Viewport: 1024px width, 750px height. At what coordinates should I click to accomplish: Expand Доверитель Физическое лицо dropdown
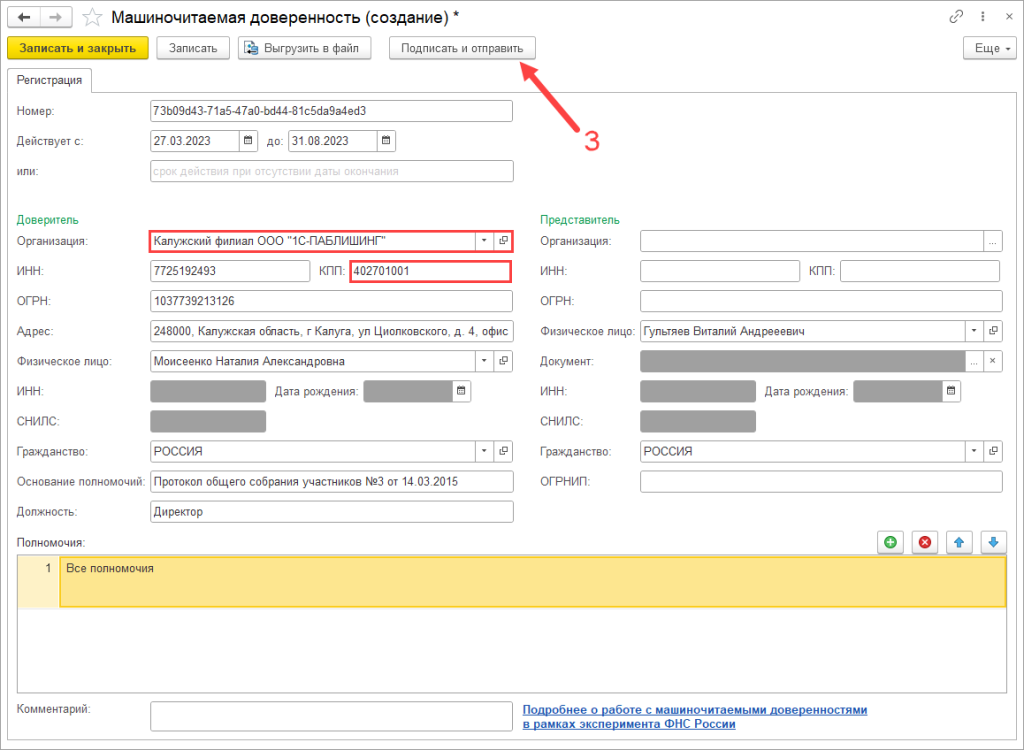click(484, 361)
